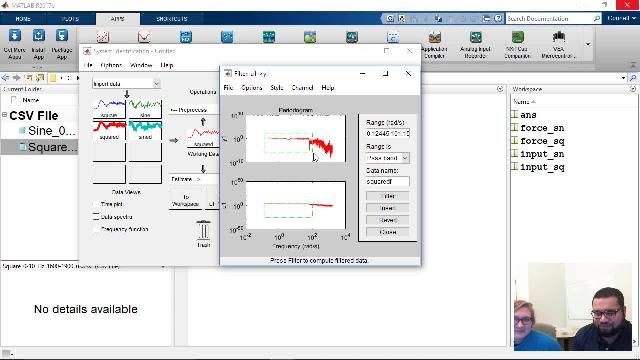Click the Install App icon
This screenshot has height=360, width=640.
38,36
